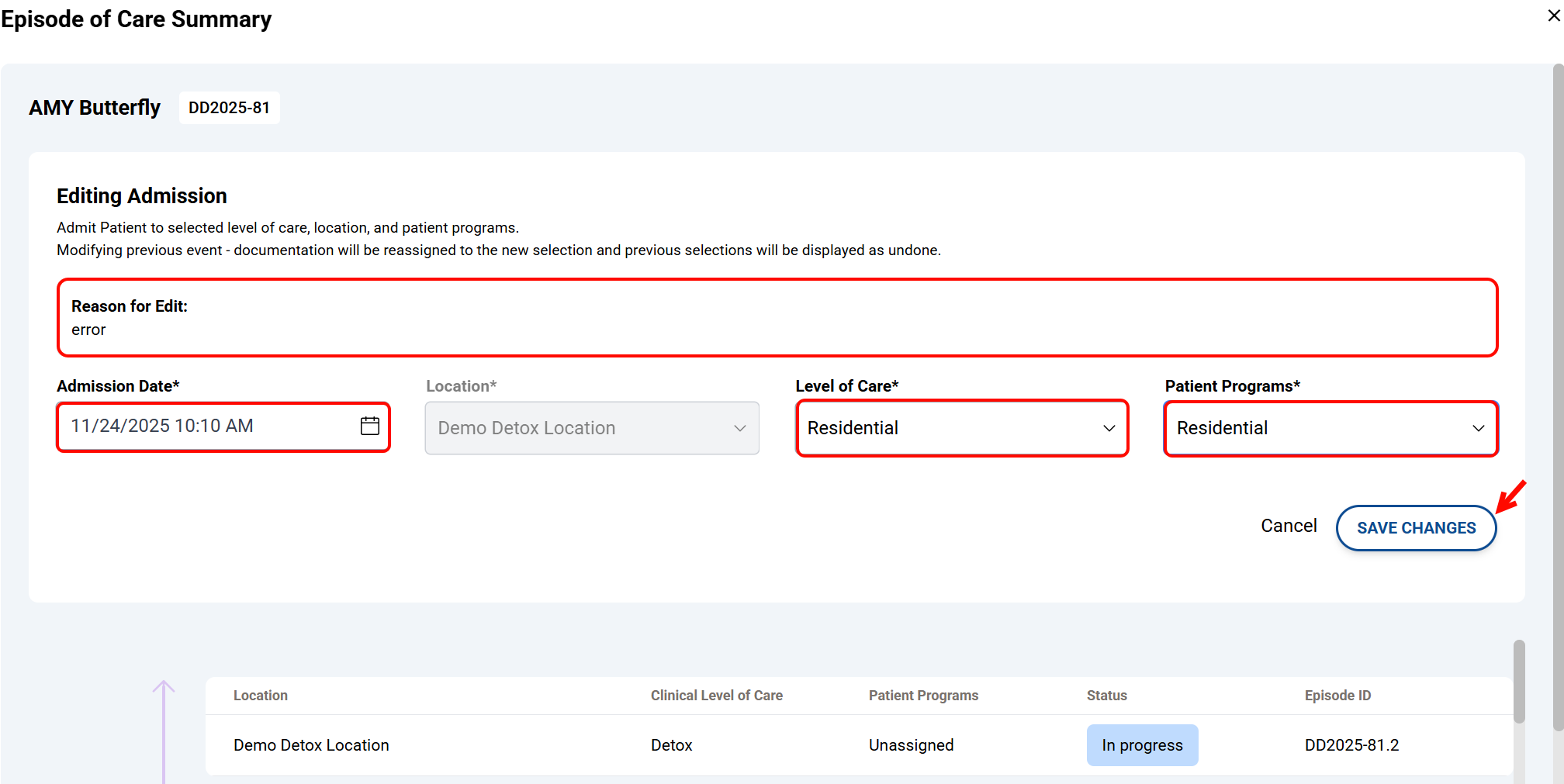Click the disabled Location dropdown
Image resolution: width=1564 pixels, height=784 pixels.
(x=591, y=428)
